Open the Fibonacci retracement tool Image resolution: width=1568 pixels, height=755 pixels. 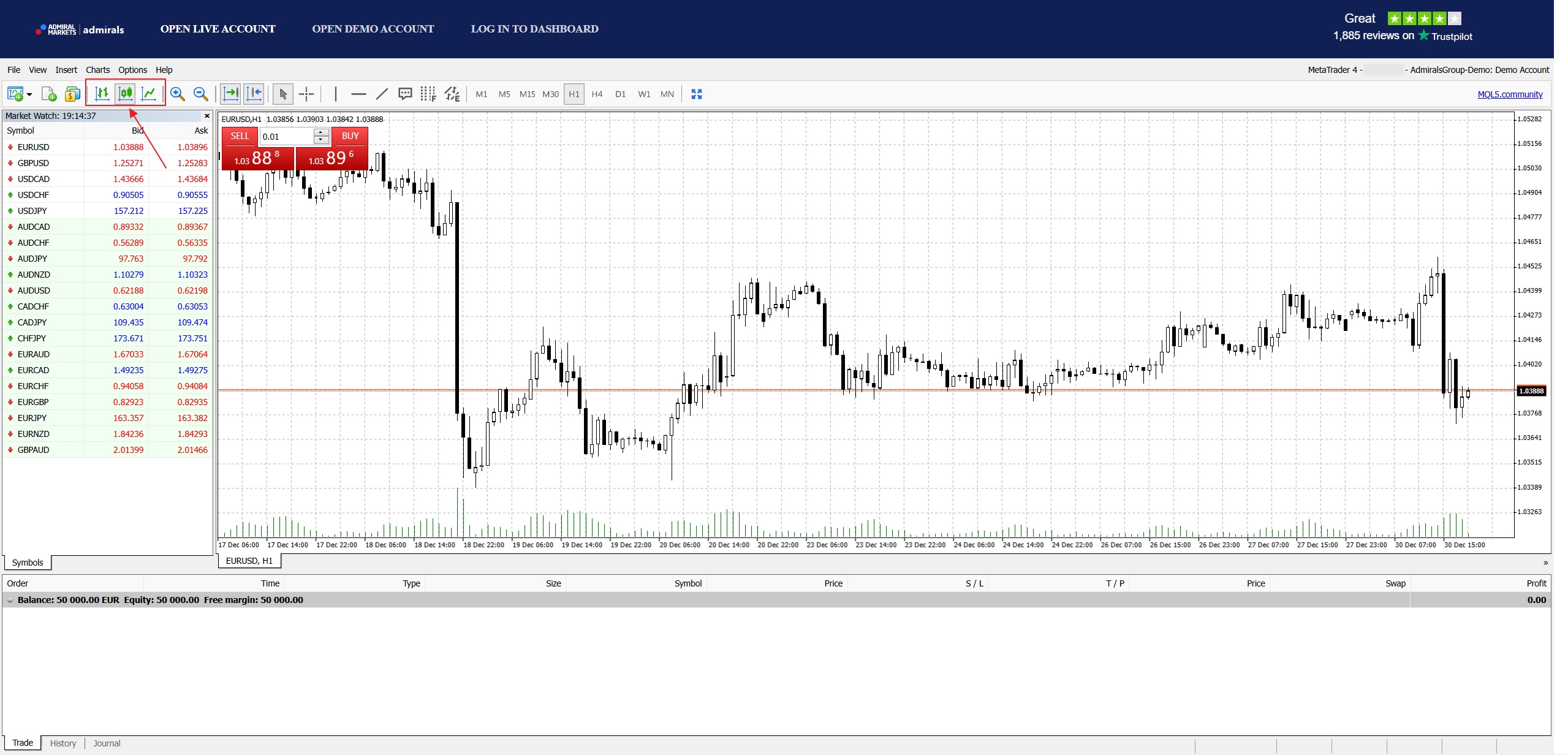(x=428, y=94)
